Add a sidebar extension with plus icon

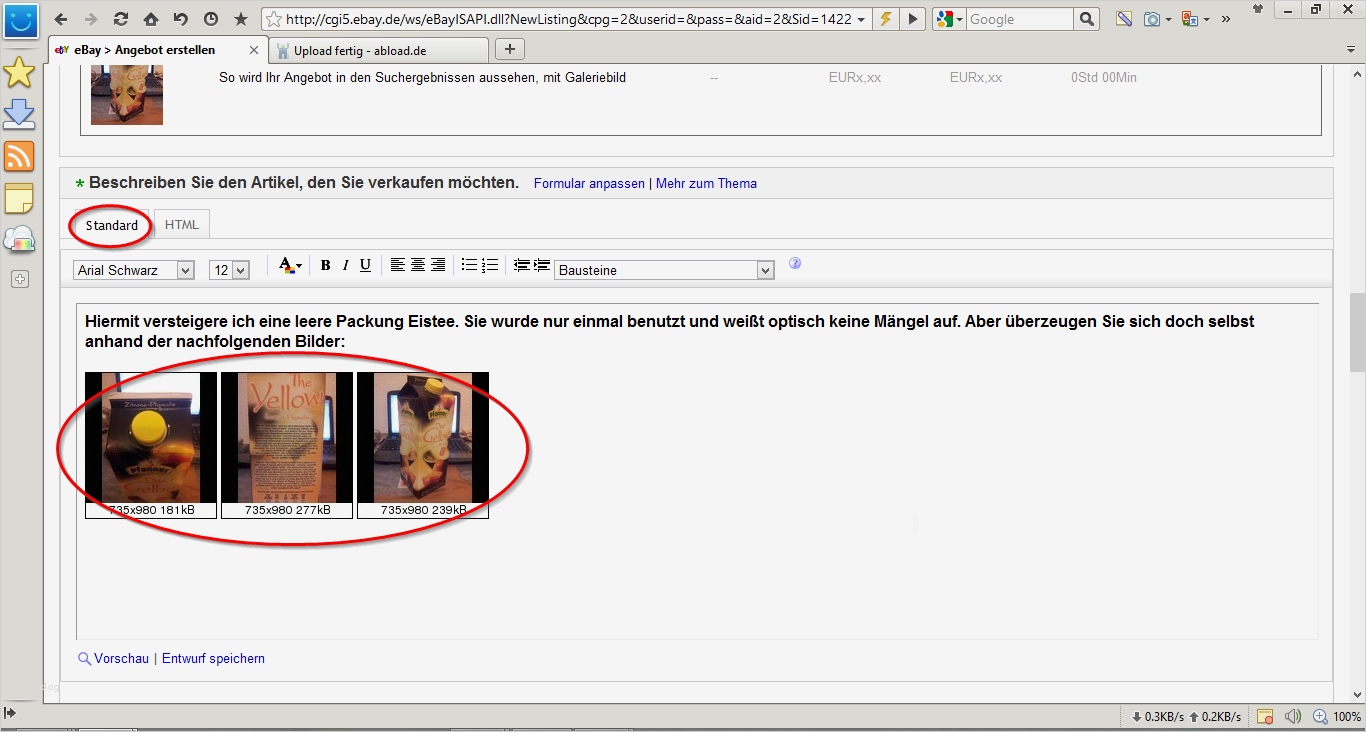(x=19, y=280)
